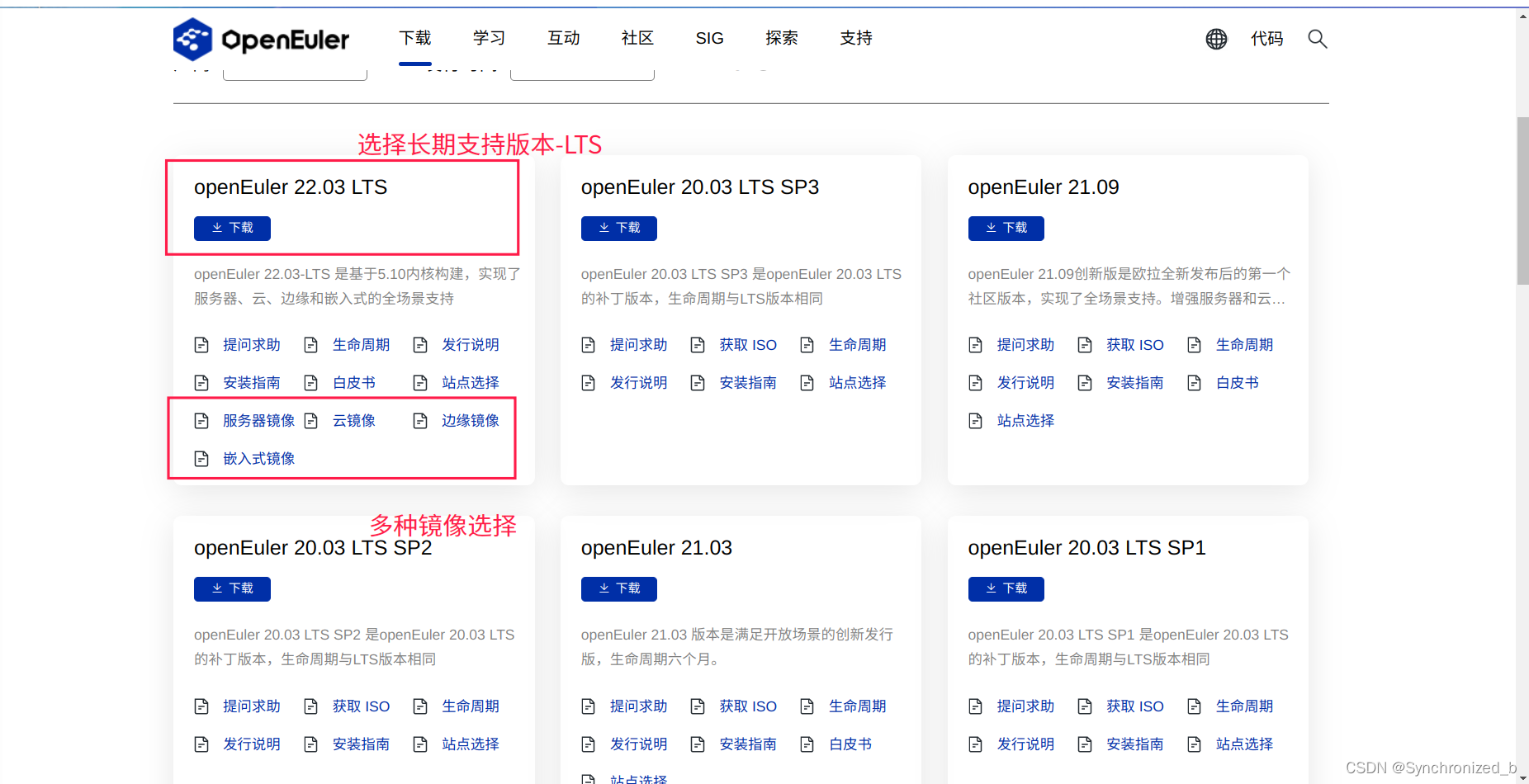The image size is (1529, 784).
Task: Click document icon beside 嵌入式镜像
Action: (201, 459)
